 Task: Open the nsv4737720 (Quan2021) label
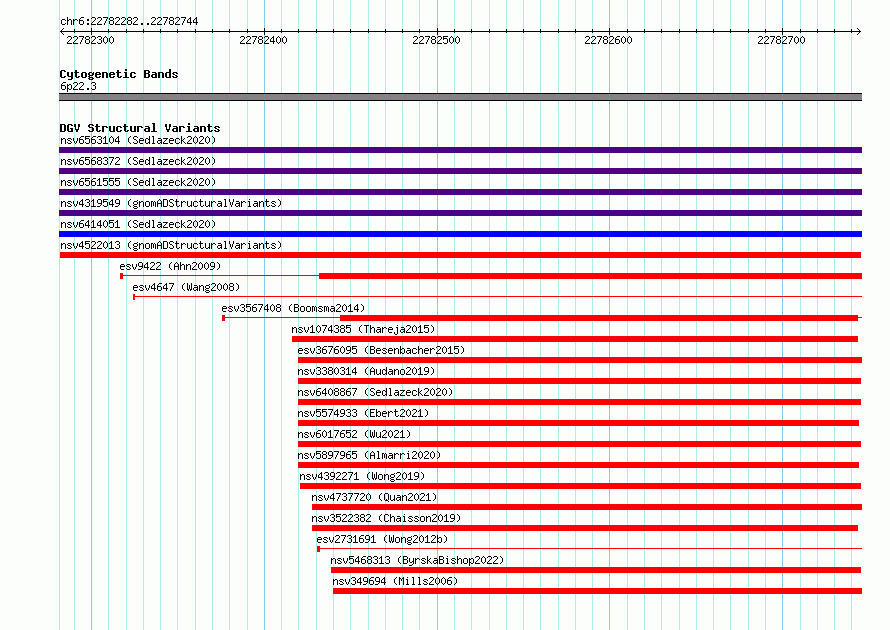click(374, 497)
